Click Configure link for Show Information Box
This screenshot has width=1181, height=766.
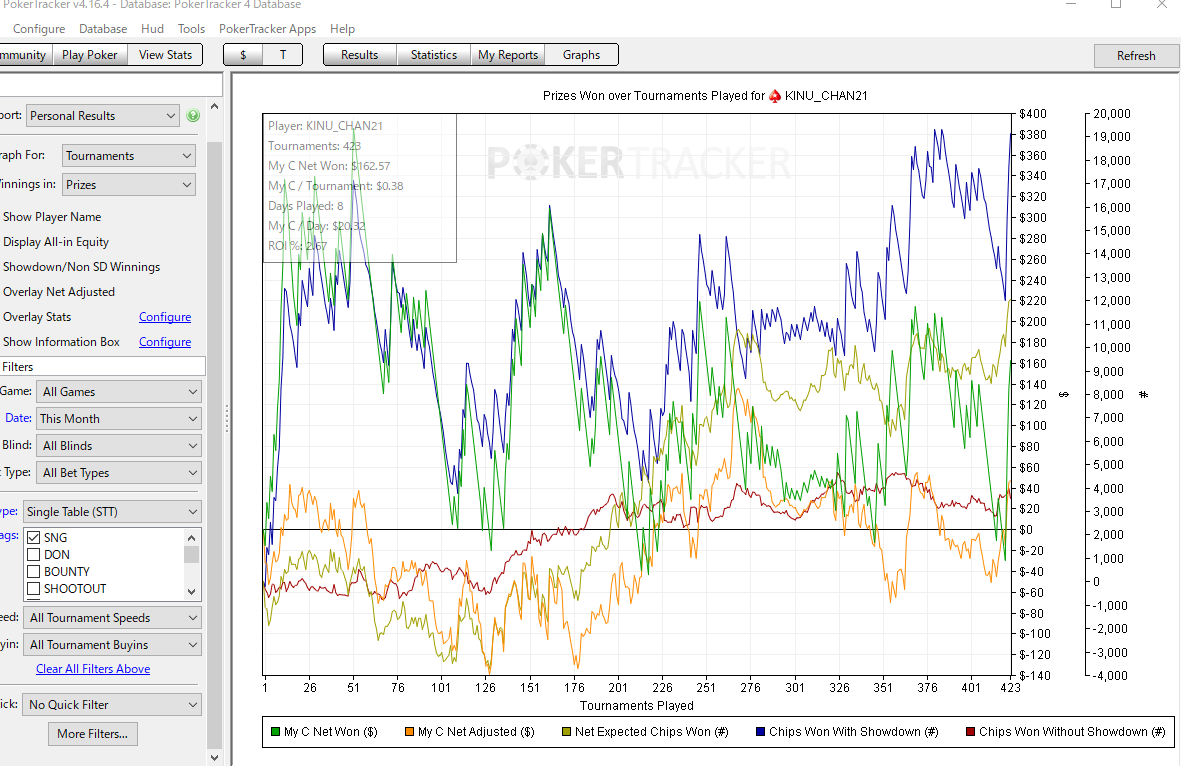[x=165, y=342]
